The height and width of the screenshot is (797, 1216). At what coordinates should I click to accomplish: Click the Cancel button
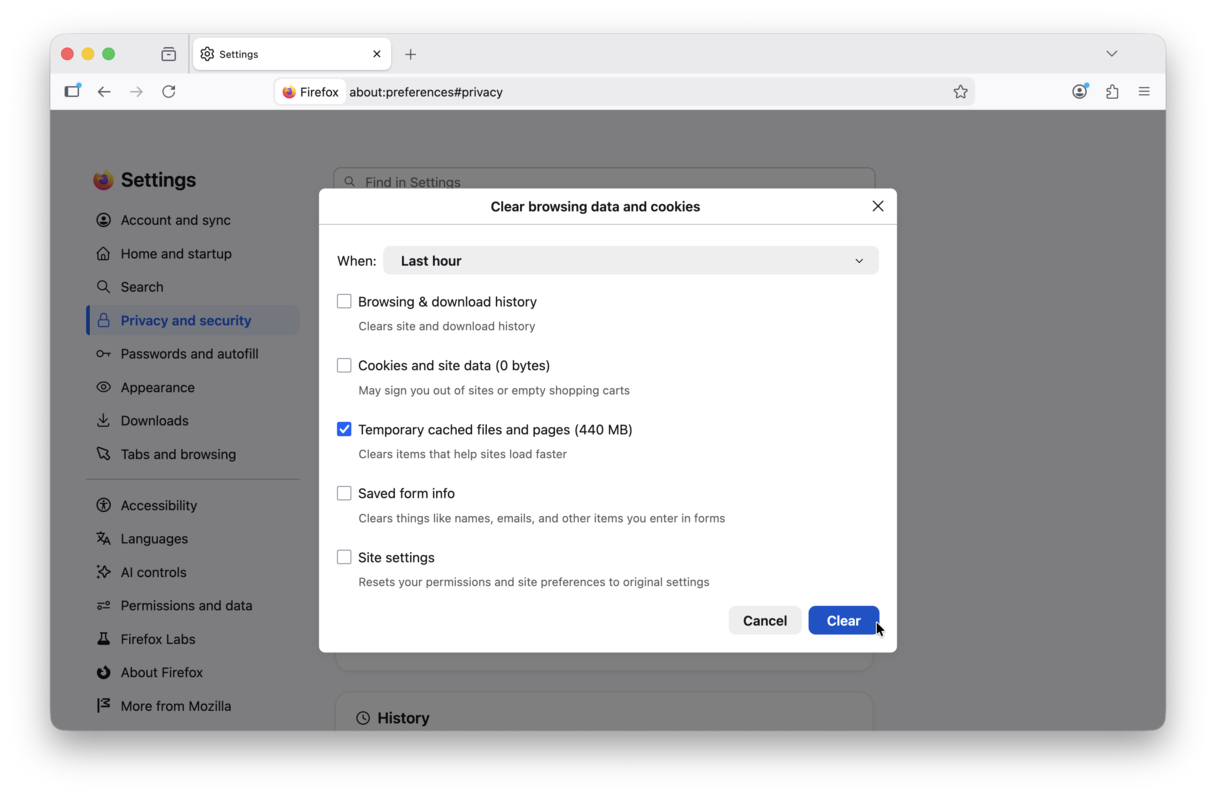point(765,620)
